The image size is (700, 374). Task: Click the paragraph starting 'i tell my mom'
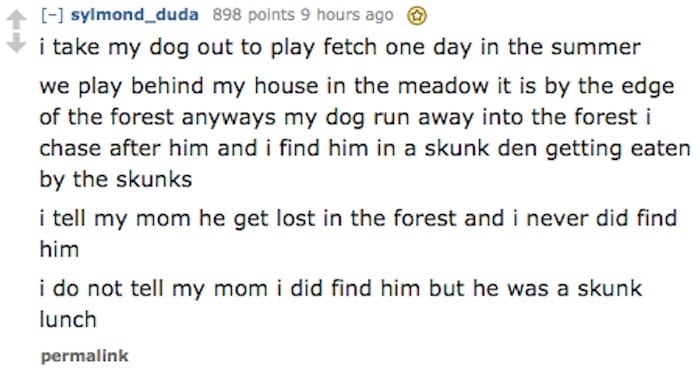click(x=358, y=233)
